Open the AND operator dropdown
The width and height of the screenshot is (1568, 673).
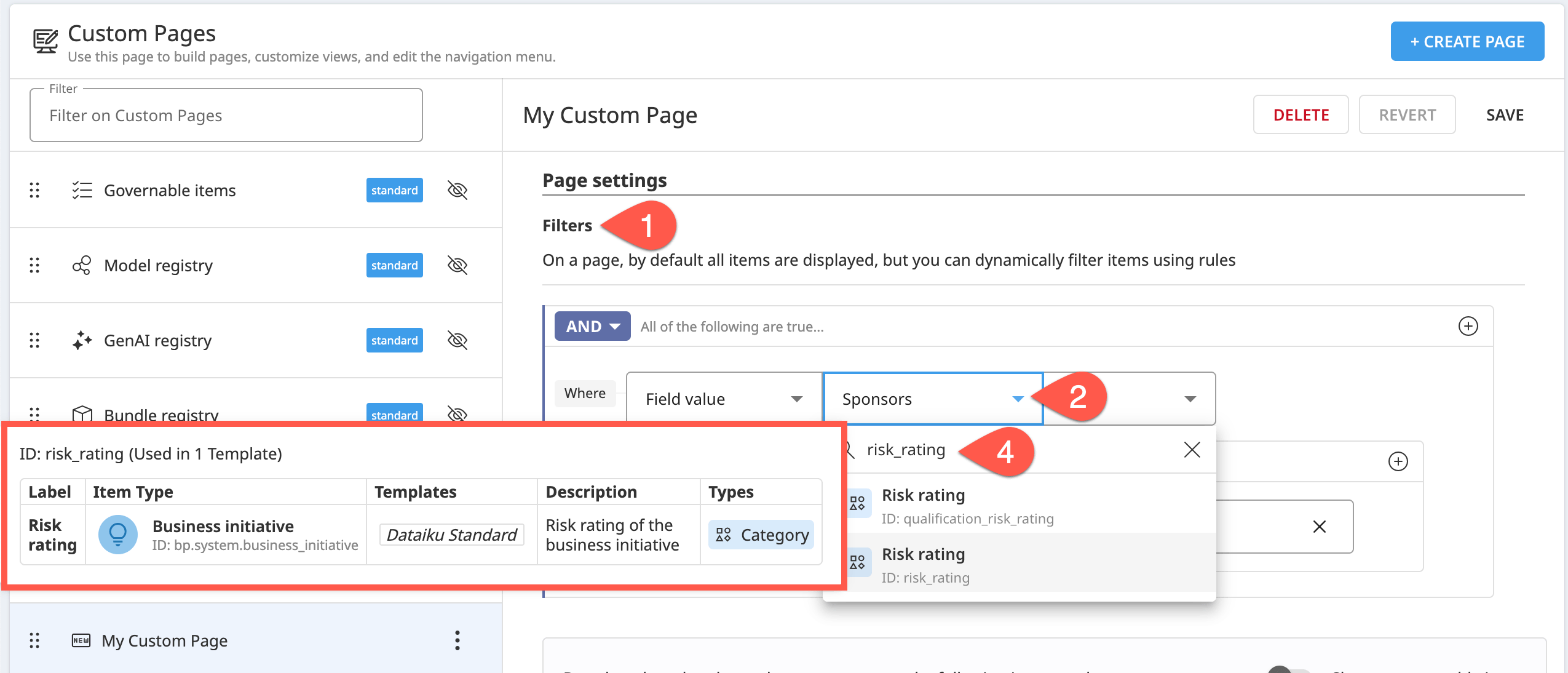coord(592,326)
